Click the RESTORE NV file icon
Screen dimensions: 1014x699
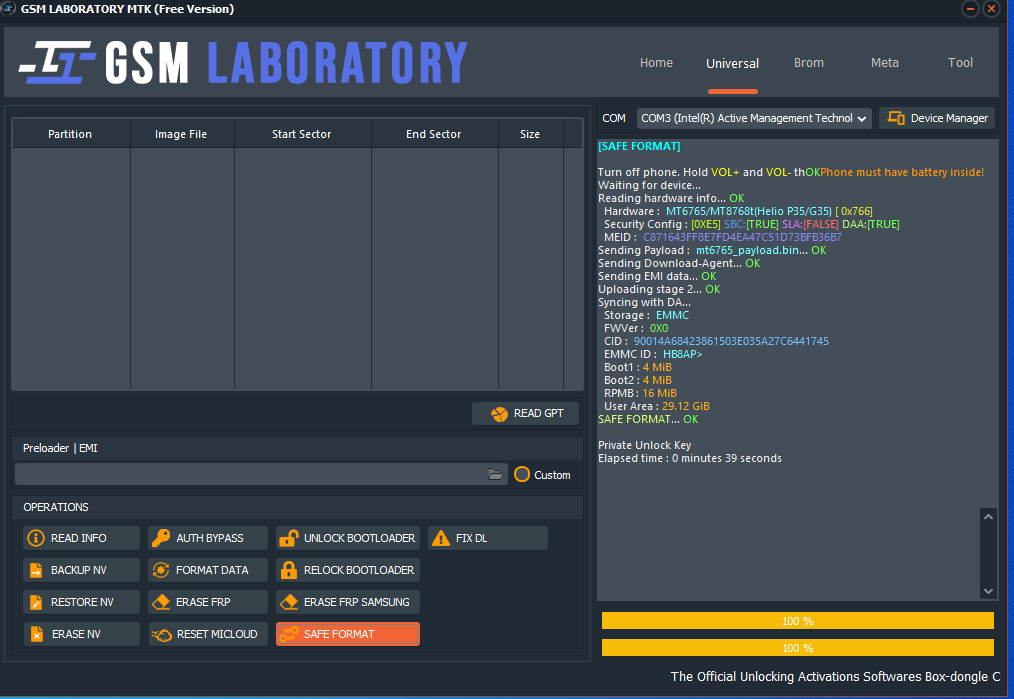pyautogui.click(x=36, y=602)
